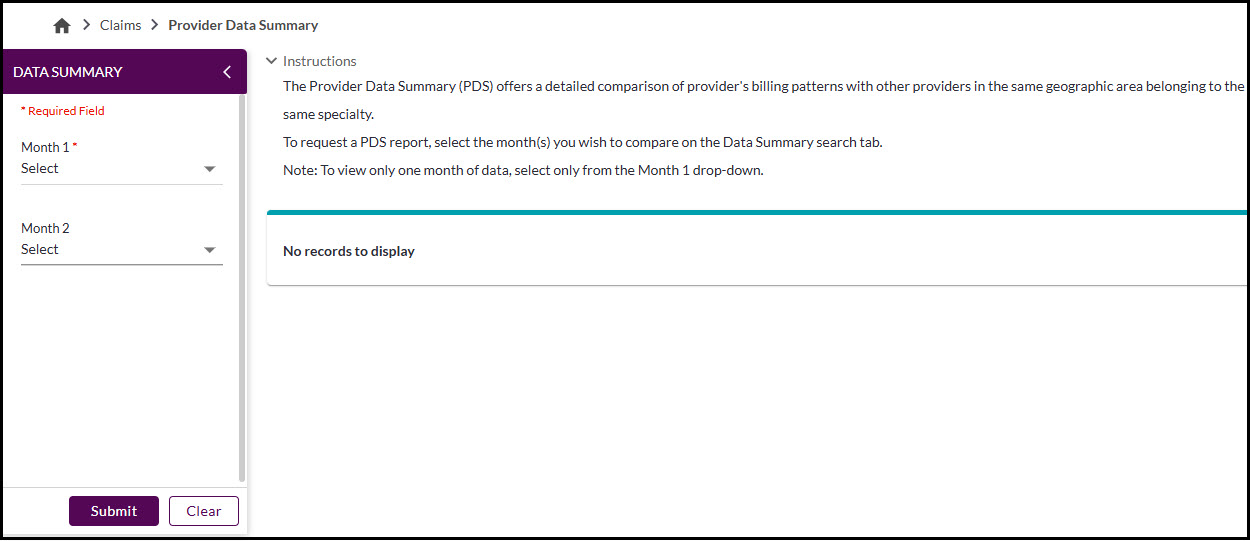
Task: Go to Claims in the breadcrumb
Action: (x=120, y=25)
